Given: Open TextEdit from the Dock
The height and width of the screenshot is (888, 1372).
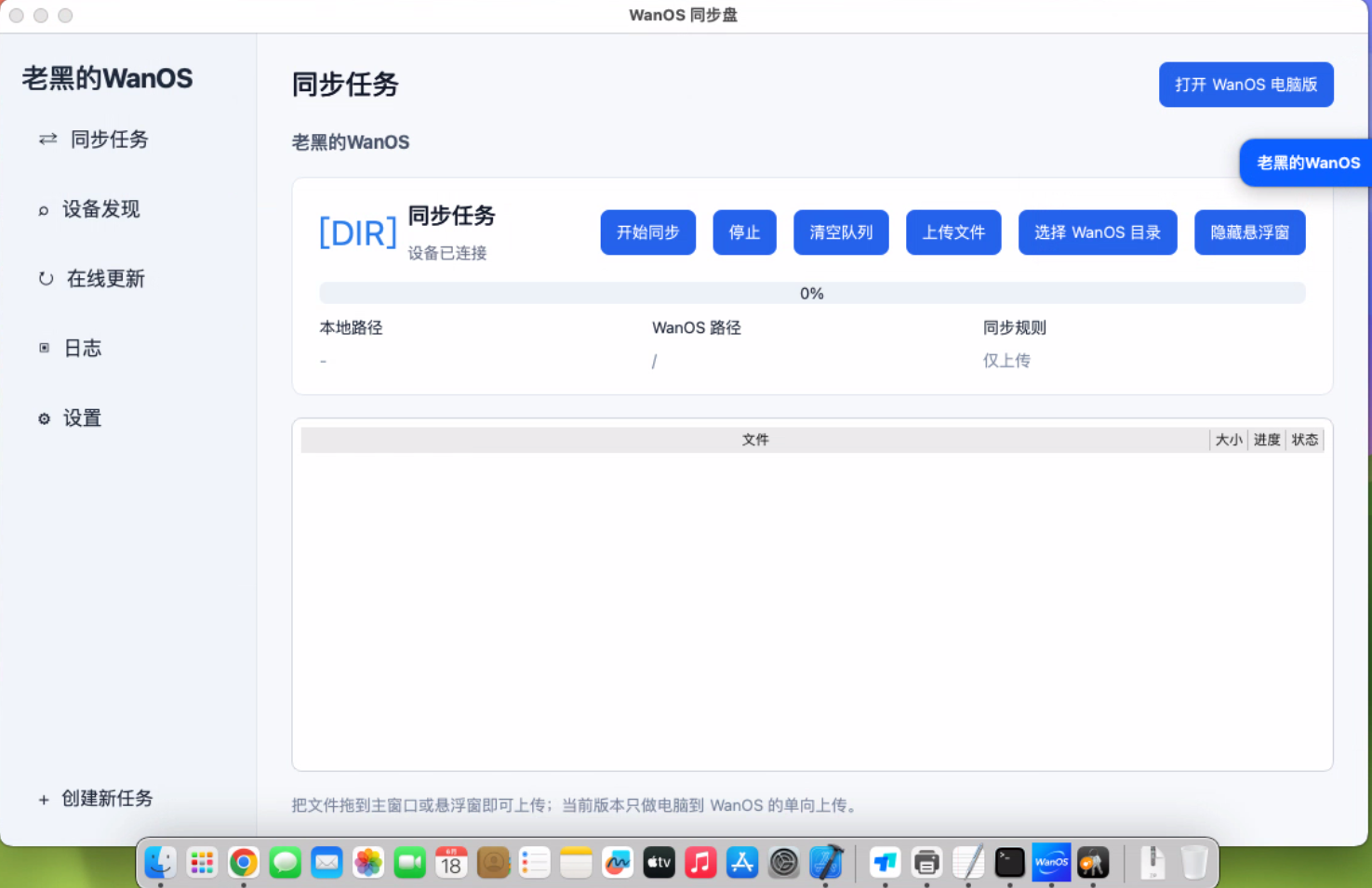Looking at the screenshot, I should (968, 863).
